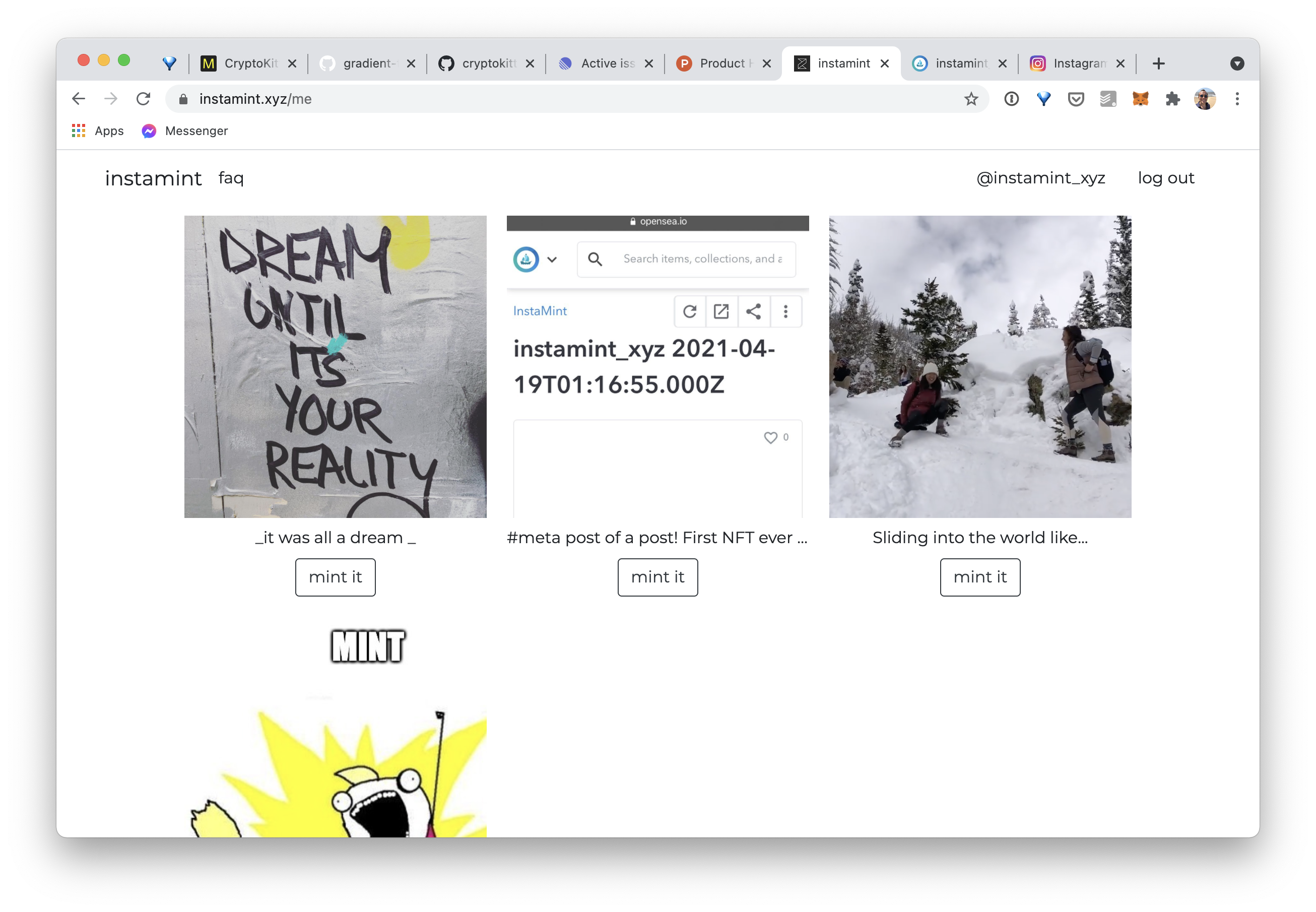Open the Chrome three-dot menu
Screen dimensions: 1316x912
click(1237, 99)
